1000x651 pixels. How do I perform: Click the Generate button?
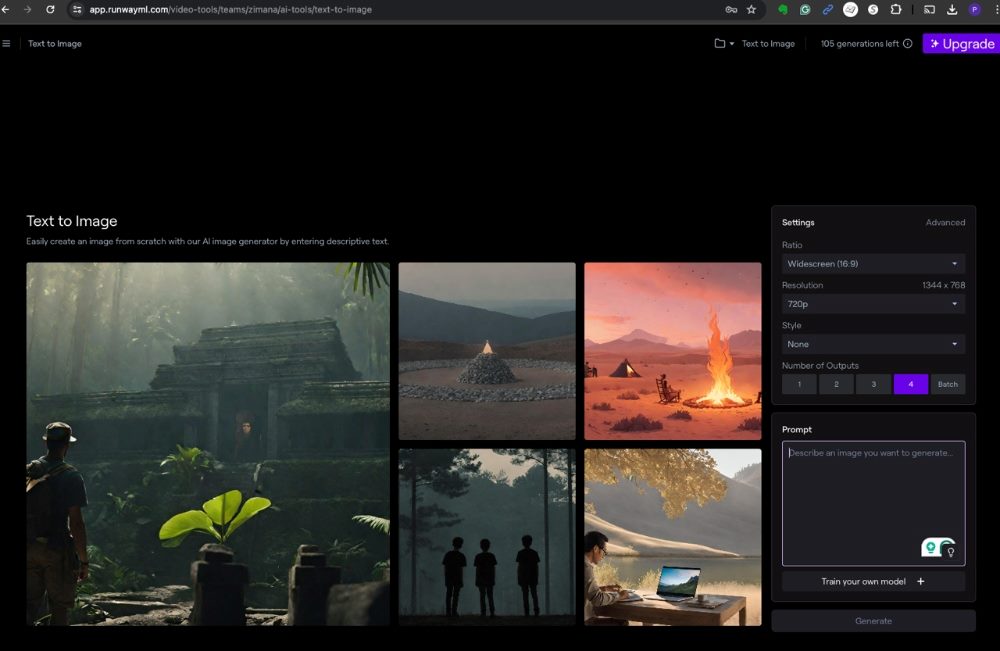(x=873, y=620)
